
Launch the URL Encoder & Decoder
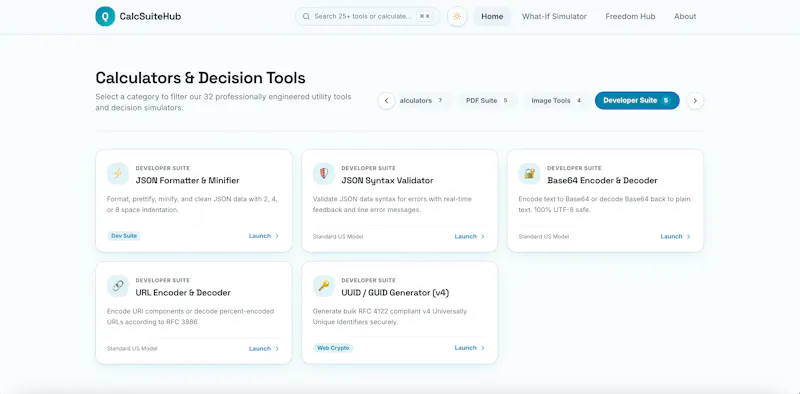click(264, 349)
